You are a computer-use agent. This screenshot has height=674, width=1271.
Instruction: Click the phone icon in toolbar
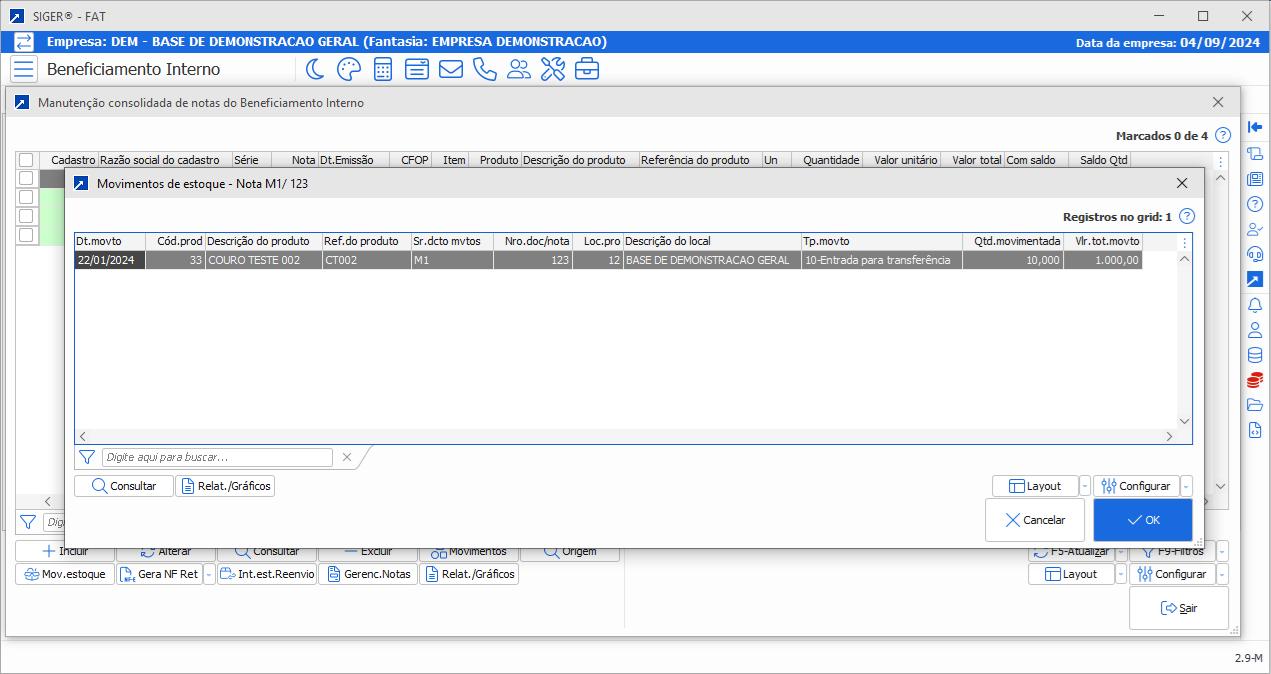pos(485,69)
